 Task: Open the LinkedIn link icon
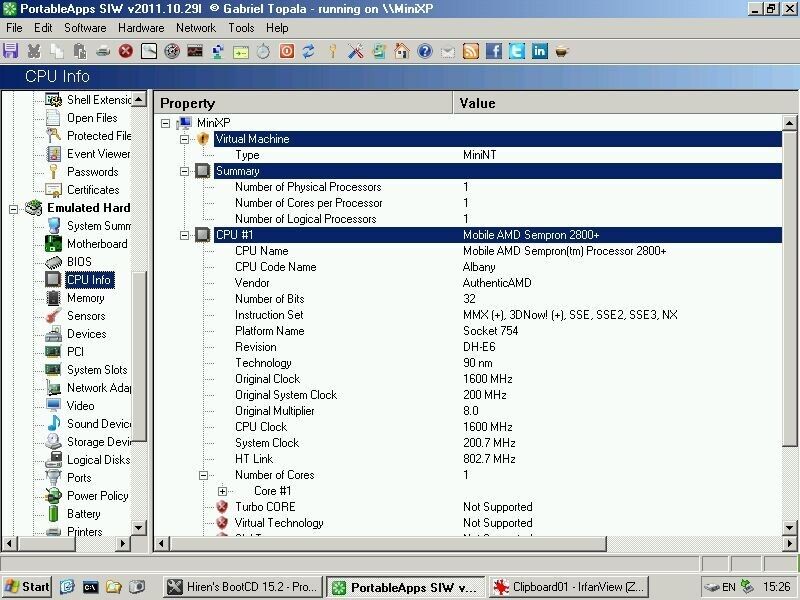(x=539, y=51)
